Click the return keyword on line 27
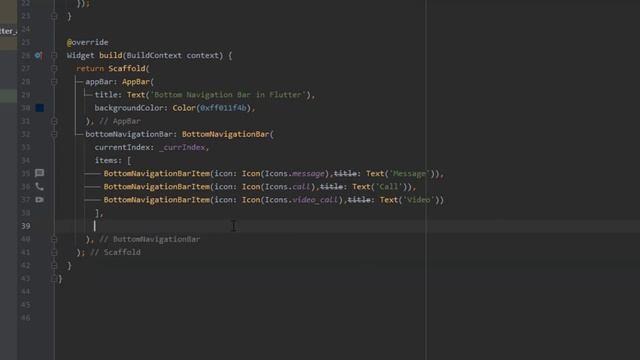This screenshot has width=640, height=360. point(90,68)
